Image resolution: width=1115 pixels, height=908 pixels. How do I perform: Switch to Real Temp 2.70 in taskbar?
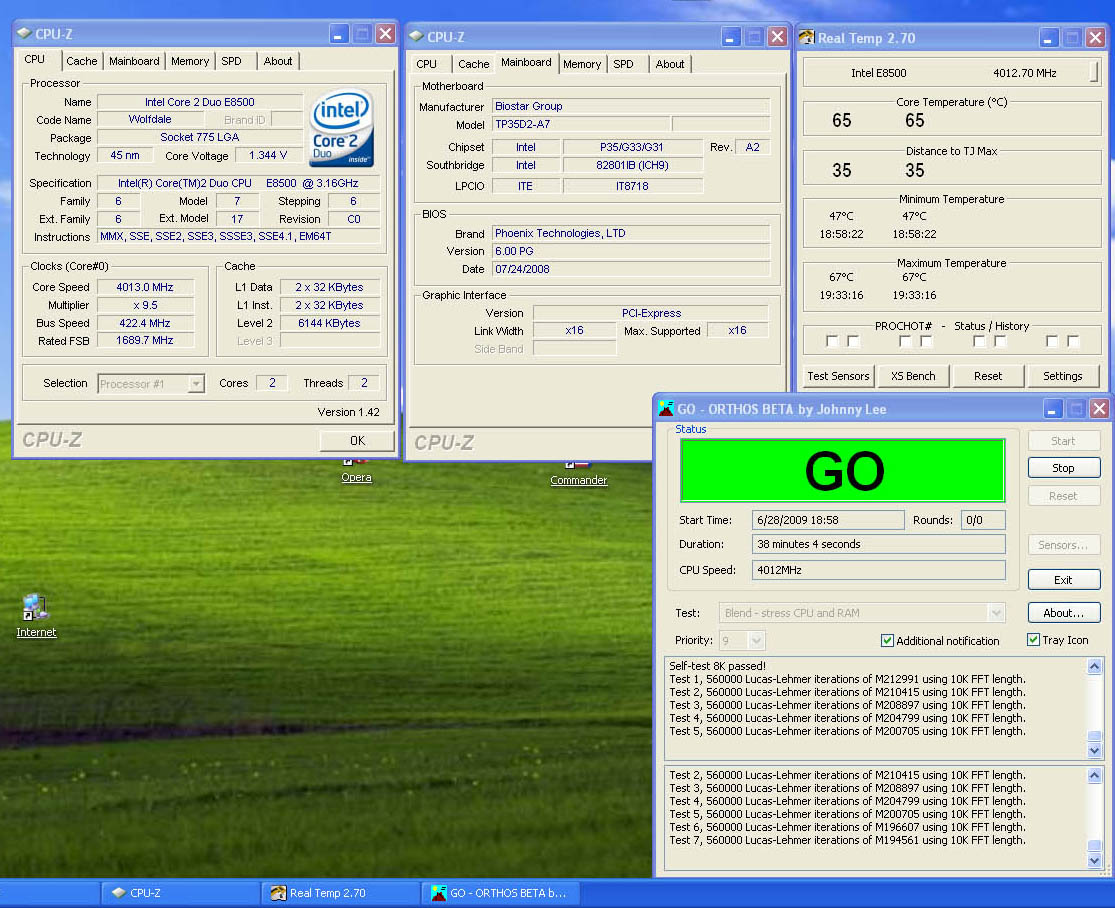pos(318,893)
